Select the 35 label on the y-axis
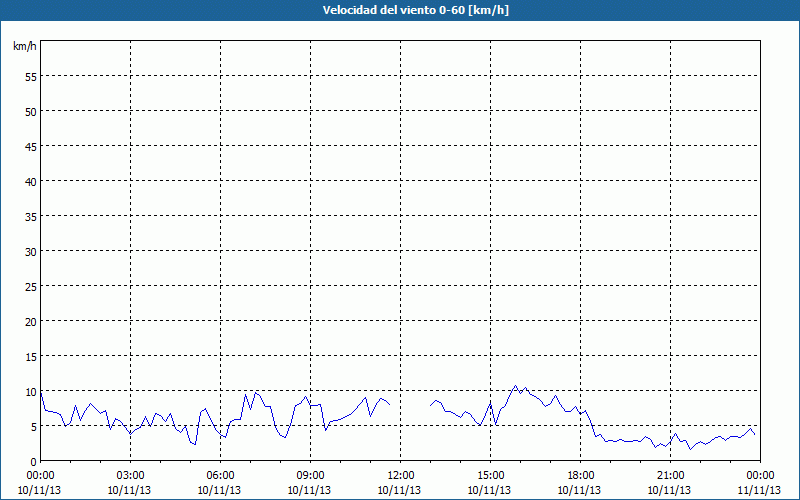Image resolution: width=800 pixels, height=500 pixels. (x=31, y=216)
